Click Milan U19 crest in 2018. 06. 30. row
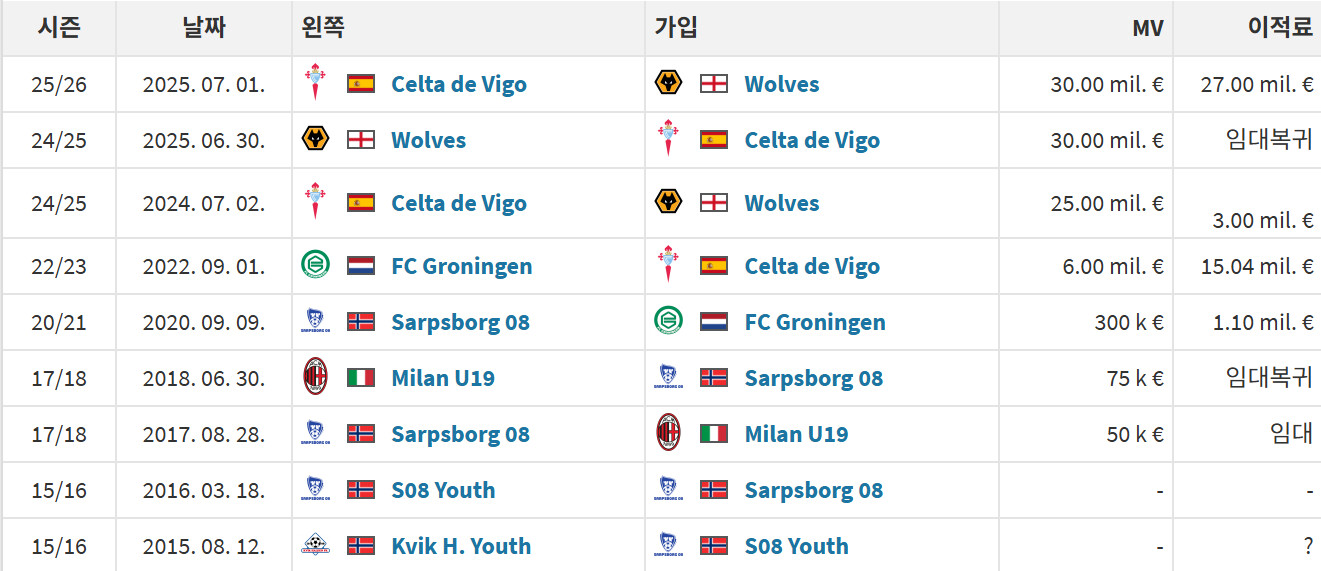This screenshot has height=571, width=1321. click(x=315, y=378)
